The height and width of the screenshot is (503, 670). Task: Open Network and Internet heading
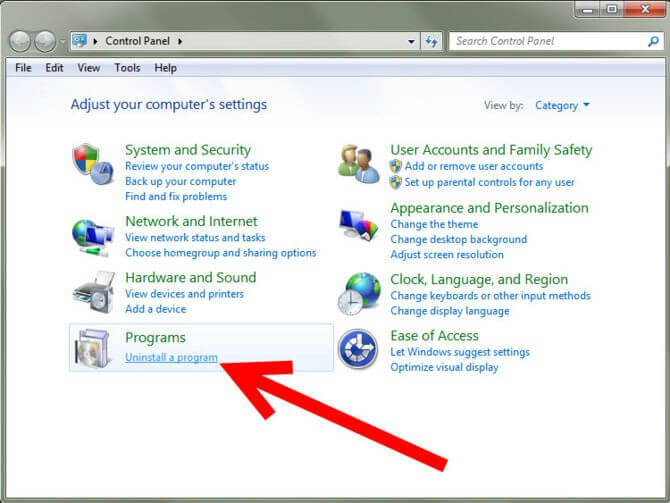191,221
